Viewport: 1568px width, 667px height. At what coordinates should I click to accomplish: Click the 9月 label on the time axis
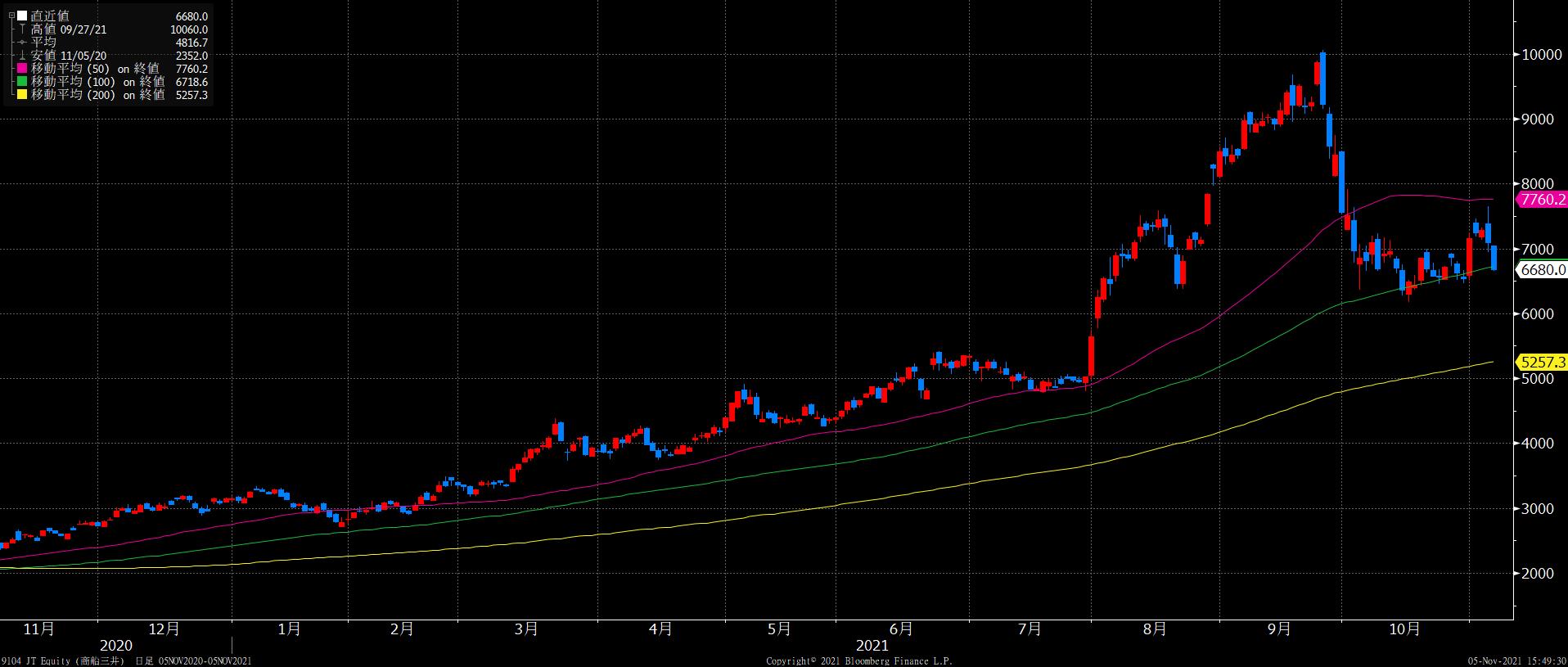pos(1279,629)
